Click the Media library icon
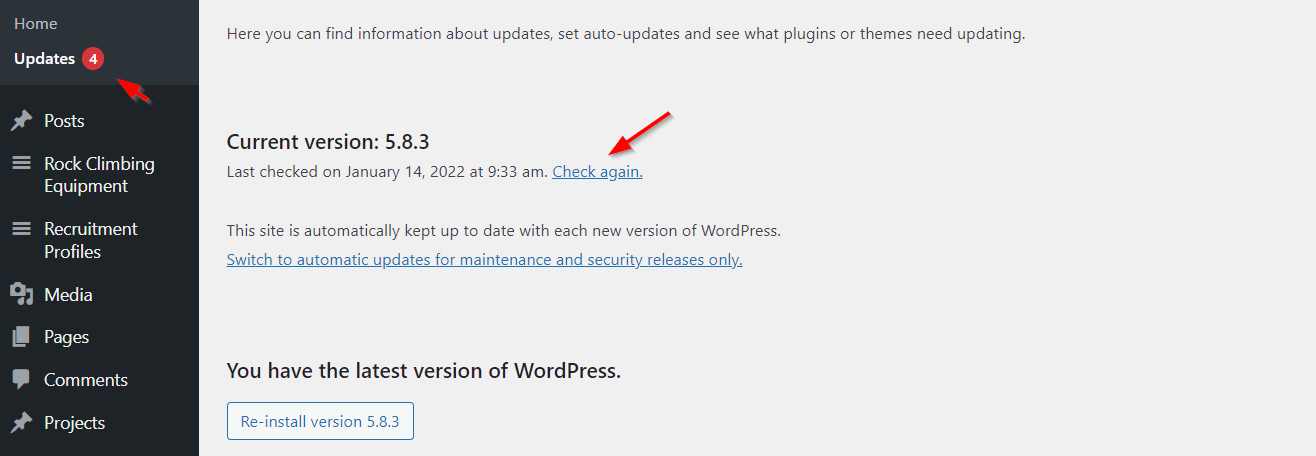 point(21,295)
